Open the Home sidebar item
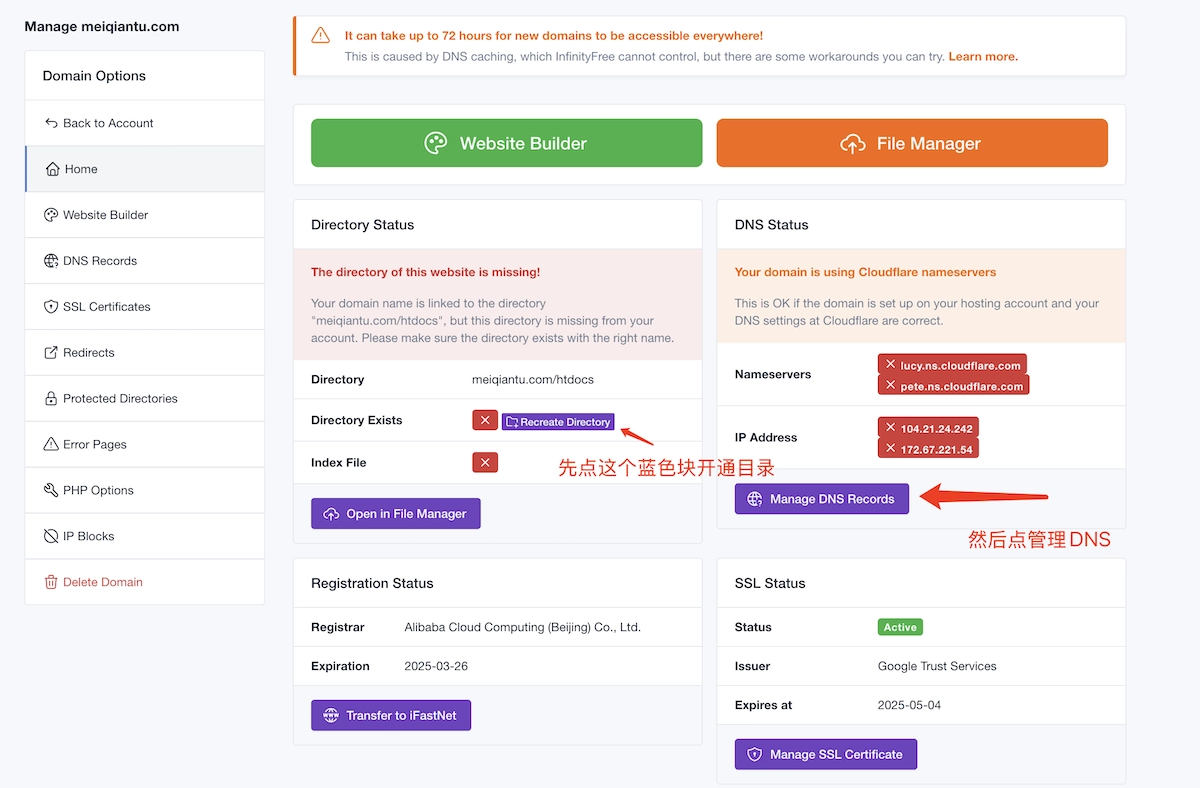The image size is (1200, 788). pos(81,169)
